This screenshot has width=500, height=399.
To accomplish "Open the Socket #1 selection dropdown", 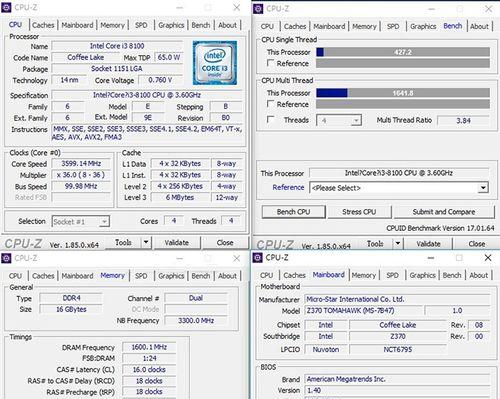I will tap(81, 222).
